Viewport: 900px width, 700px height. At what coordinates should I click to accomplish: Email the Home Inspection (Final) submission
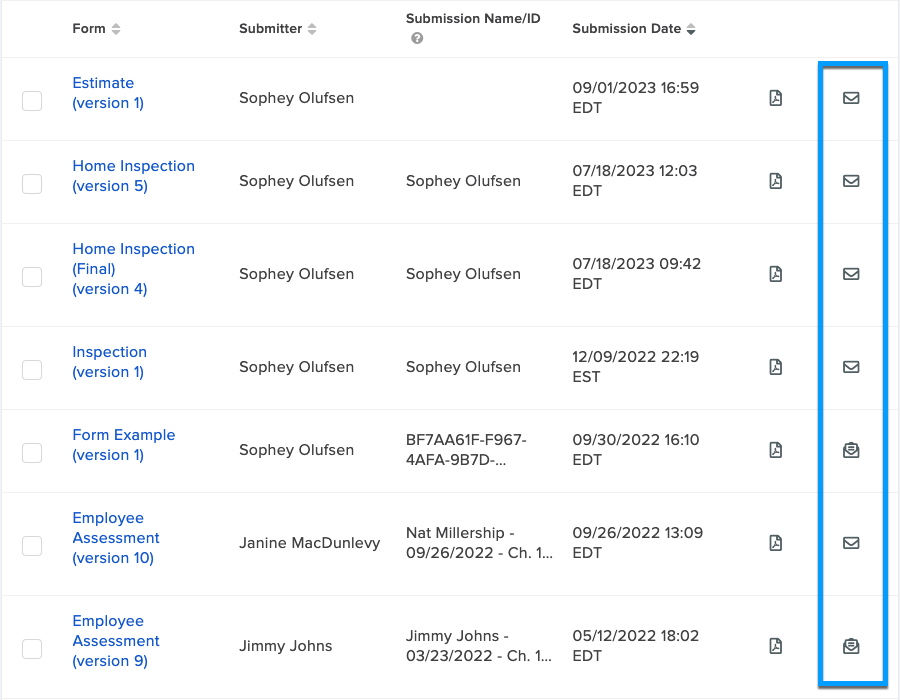[851, 274]
